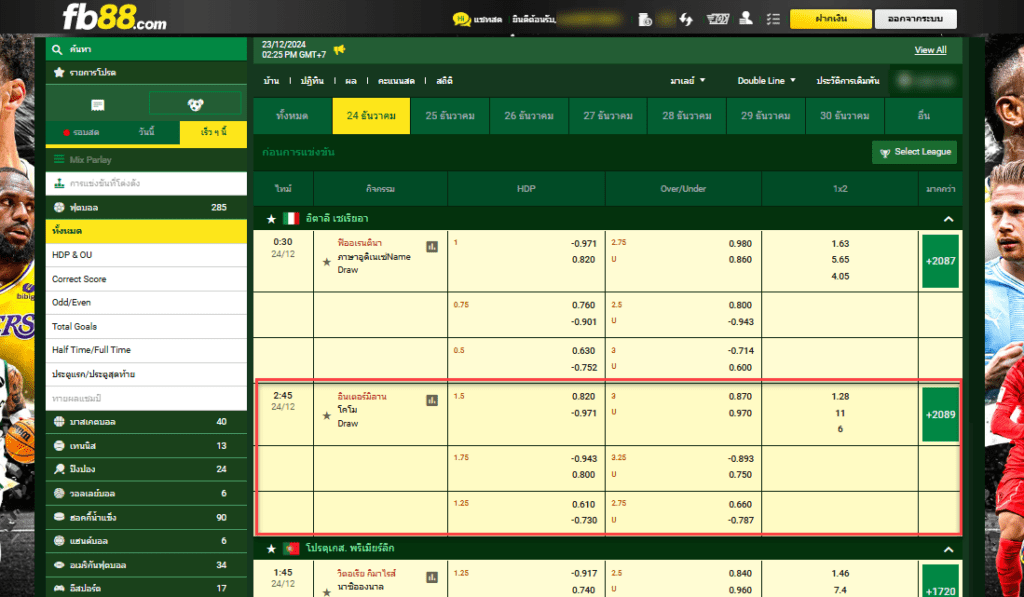Collapse the Portugal Primeira Liga section
This screenshot has width=1024, height=597.
click(x=948, y=549)
